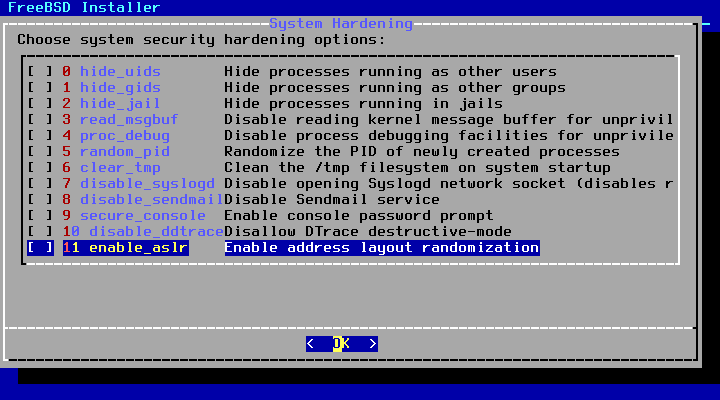Viewport: 720px width, 400px height.
Task: Enable the hide_jail checkbox
Action: [x=40, y=103]
